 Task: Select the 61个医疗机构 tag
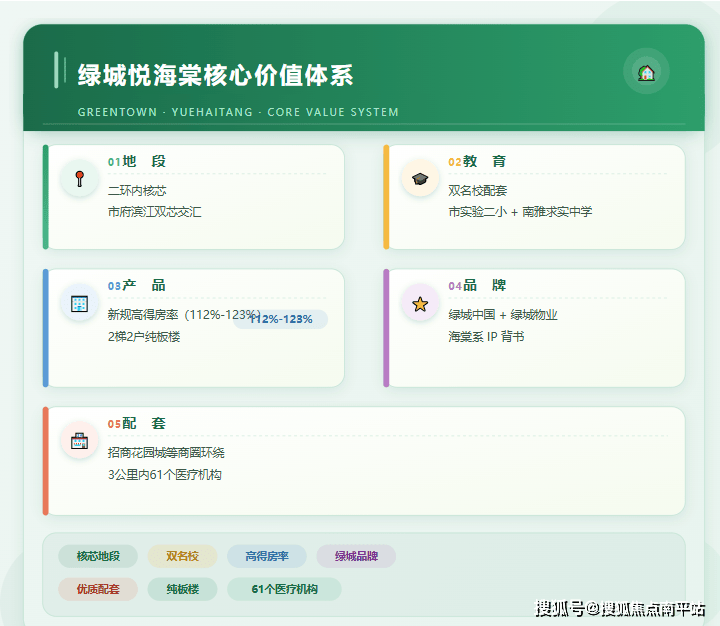coord(284,589)
